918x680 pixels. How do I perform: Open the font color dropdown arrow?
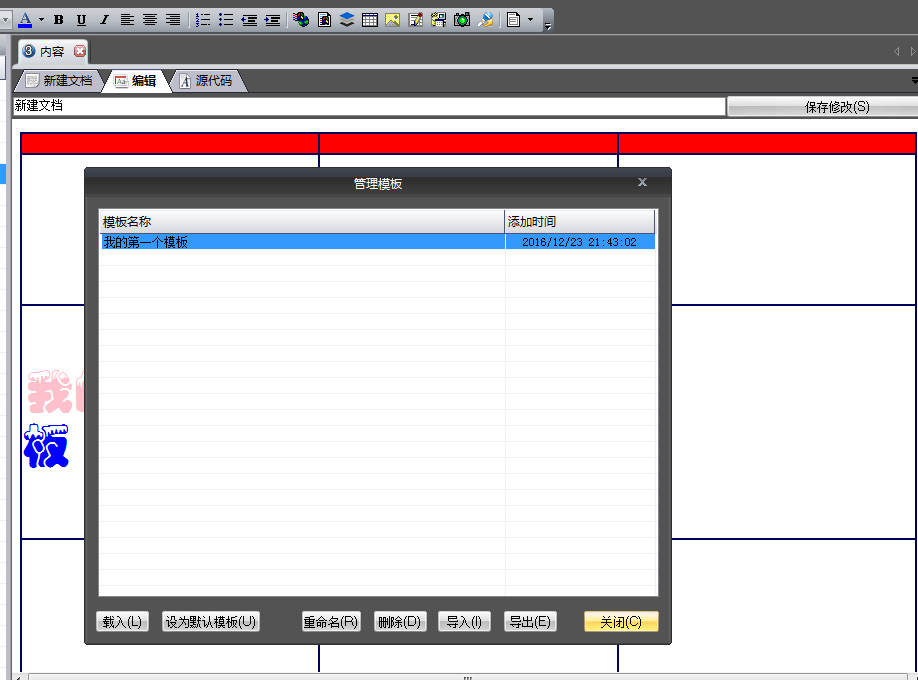(x=41, y=19)
